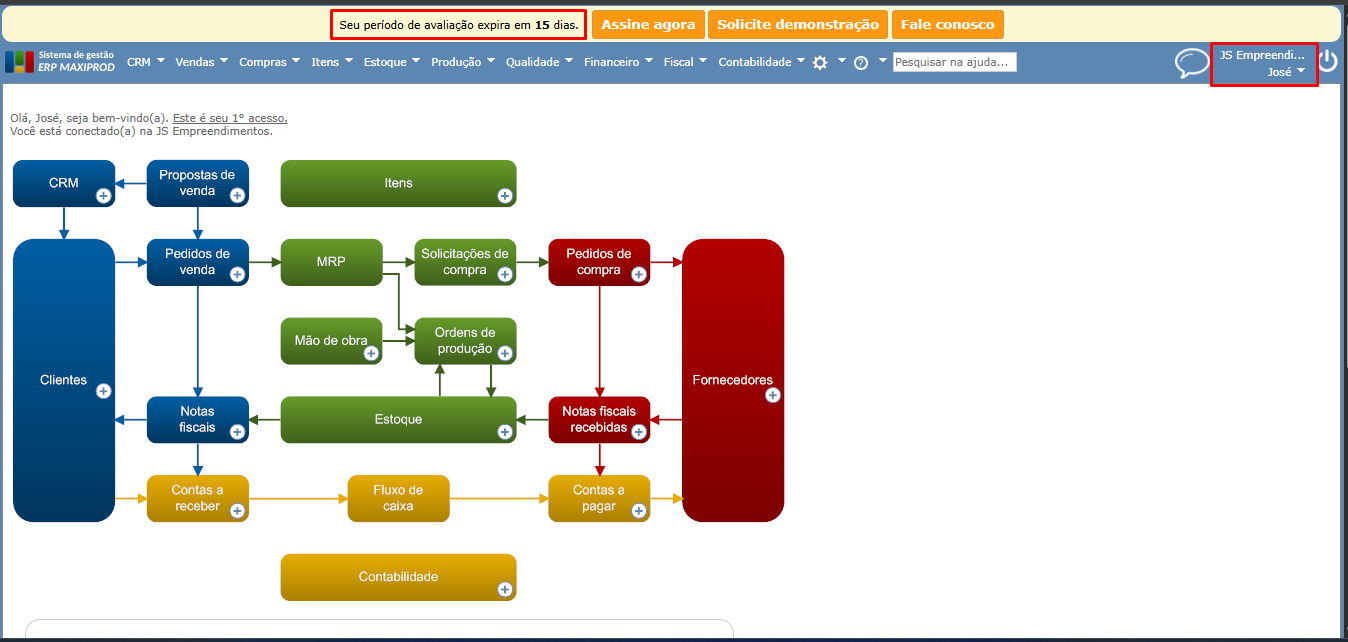Click plus icon on Contas a receber
The image size is (1348, 642).
coord(237,510)
